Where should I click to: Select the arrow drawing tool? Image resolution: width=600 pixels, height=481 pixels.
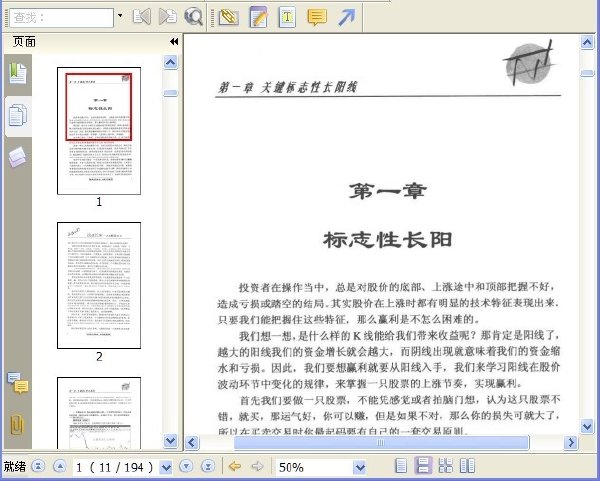347,17
